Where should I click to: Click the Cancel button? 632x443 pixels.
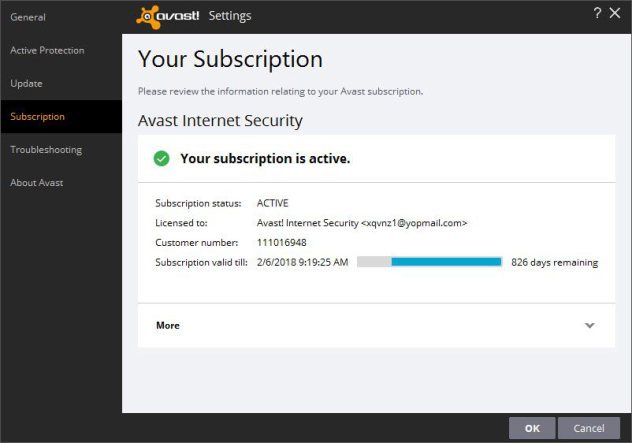pyautogui.click(x=589, y=428)
